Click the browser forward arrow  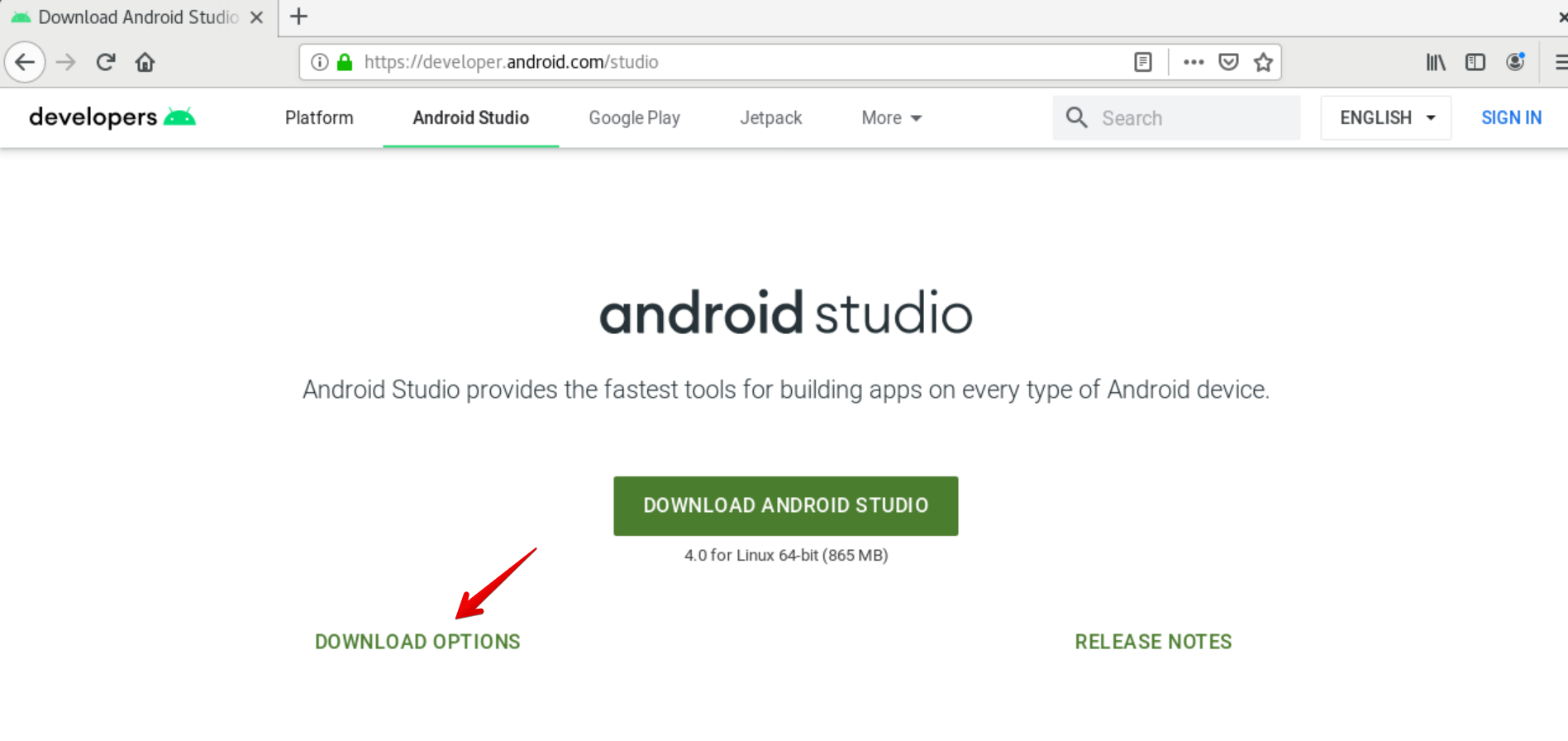pos(65,62)
